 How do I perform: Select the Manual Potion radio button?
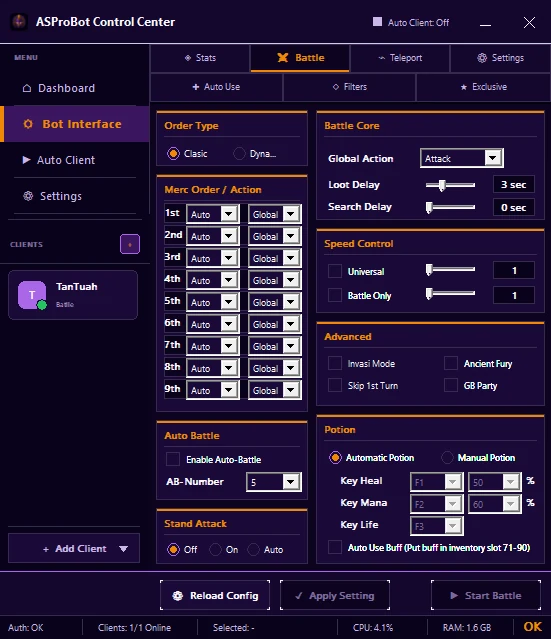click(x=447, y=458)
